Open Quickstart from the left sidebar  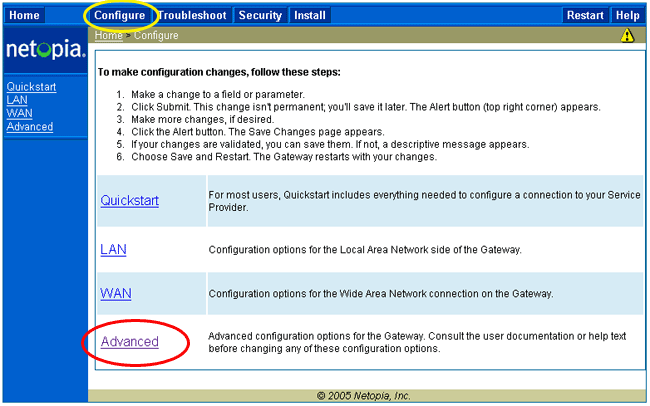32,87
